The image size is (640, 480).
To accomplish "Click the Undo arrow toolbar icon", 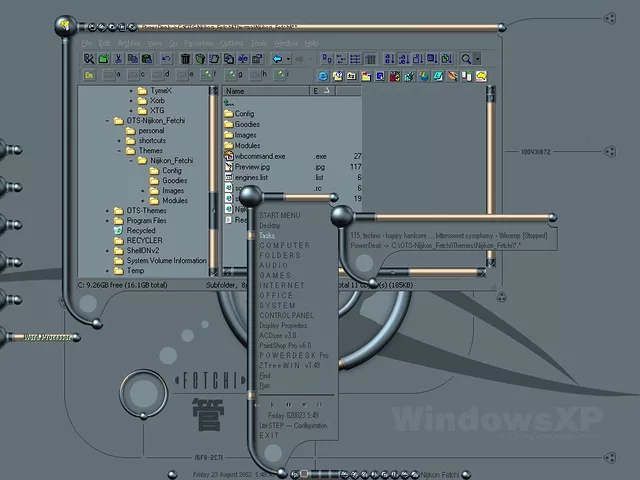I will point(166,59).
